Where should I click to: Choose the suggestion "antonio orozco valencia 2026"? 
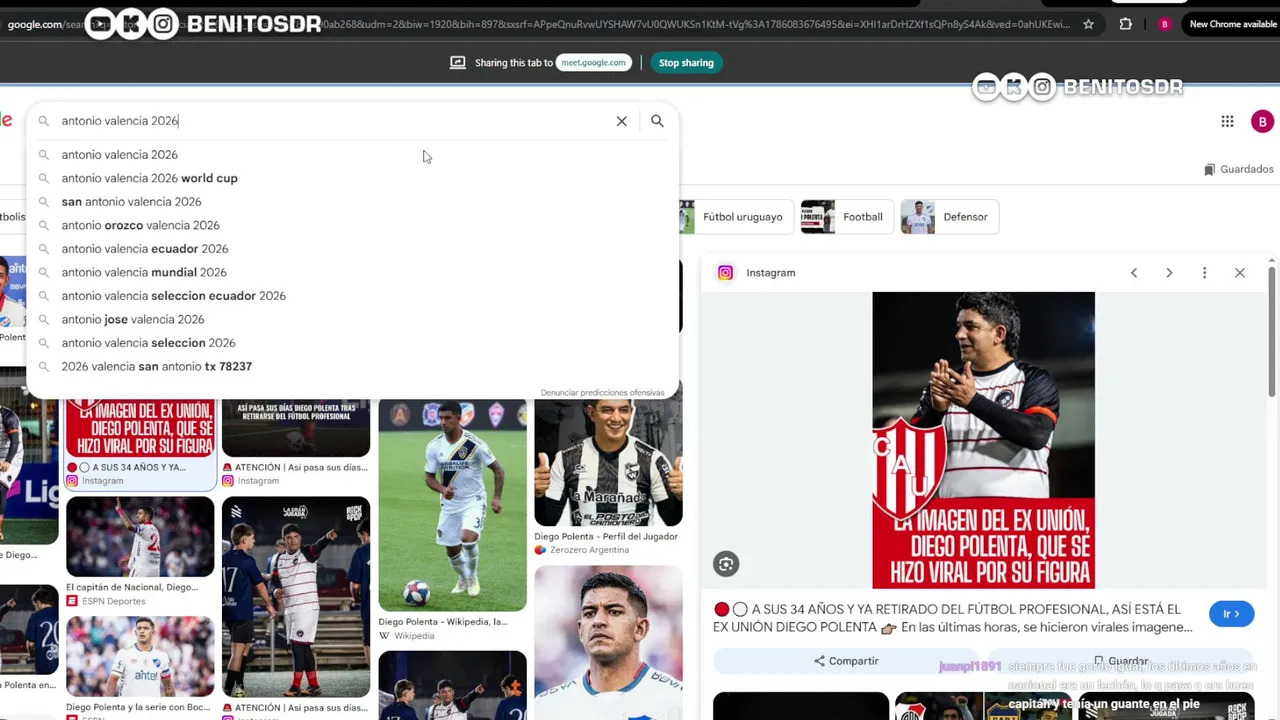[x=352, y=225]
